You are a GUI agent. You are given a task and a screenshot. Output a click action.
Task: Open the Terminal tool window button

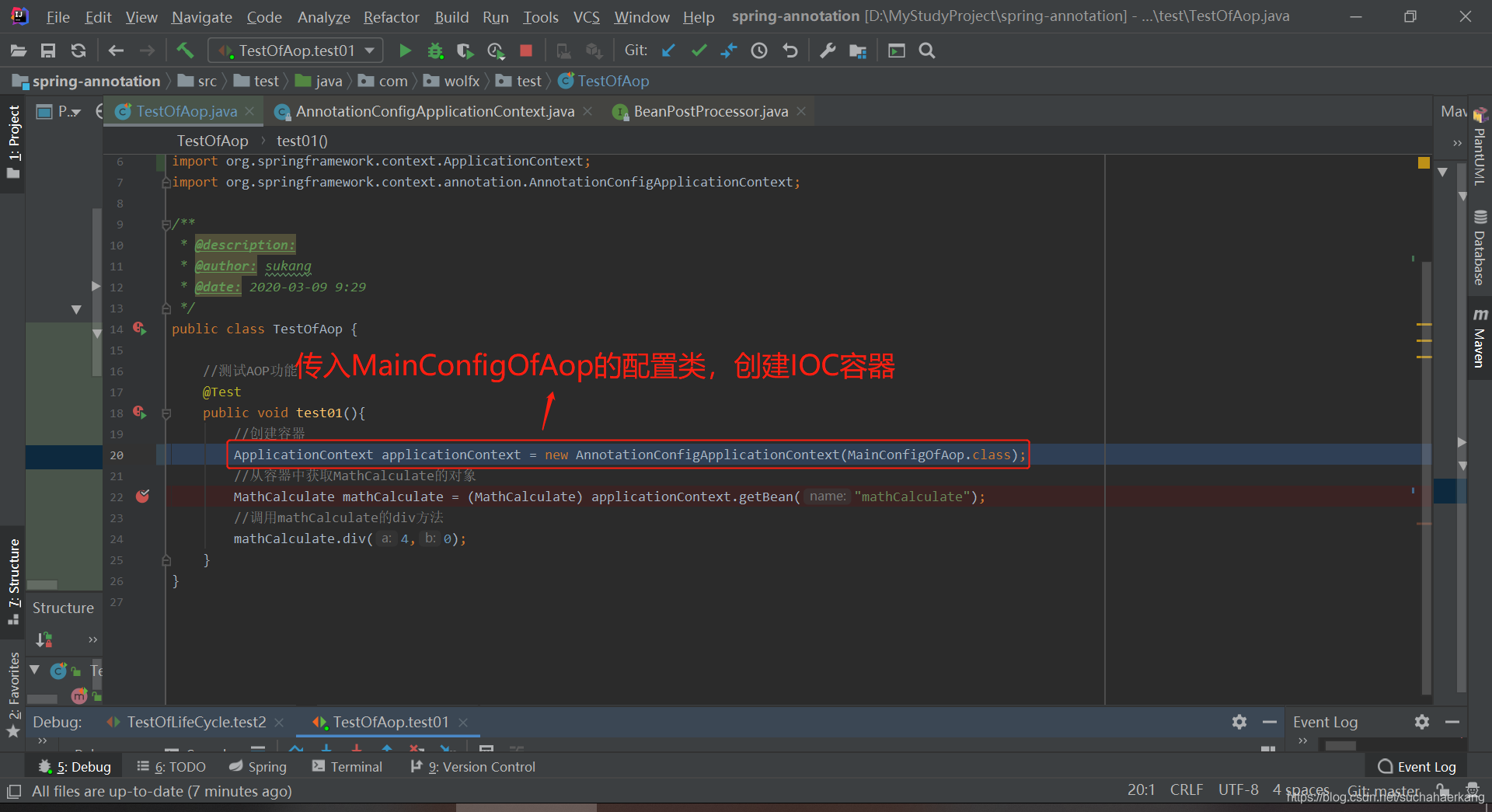tap(347, 767)
